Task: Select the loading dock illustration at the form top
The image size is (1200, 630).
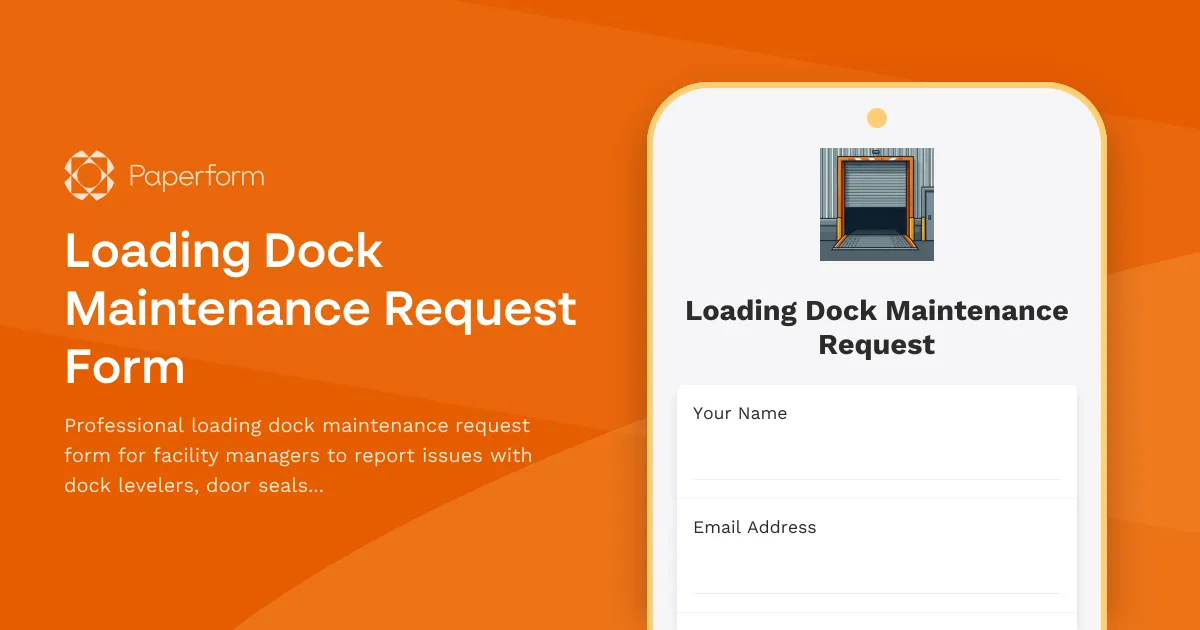Action: tap(877, 203)
